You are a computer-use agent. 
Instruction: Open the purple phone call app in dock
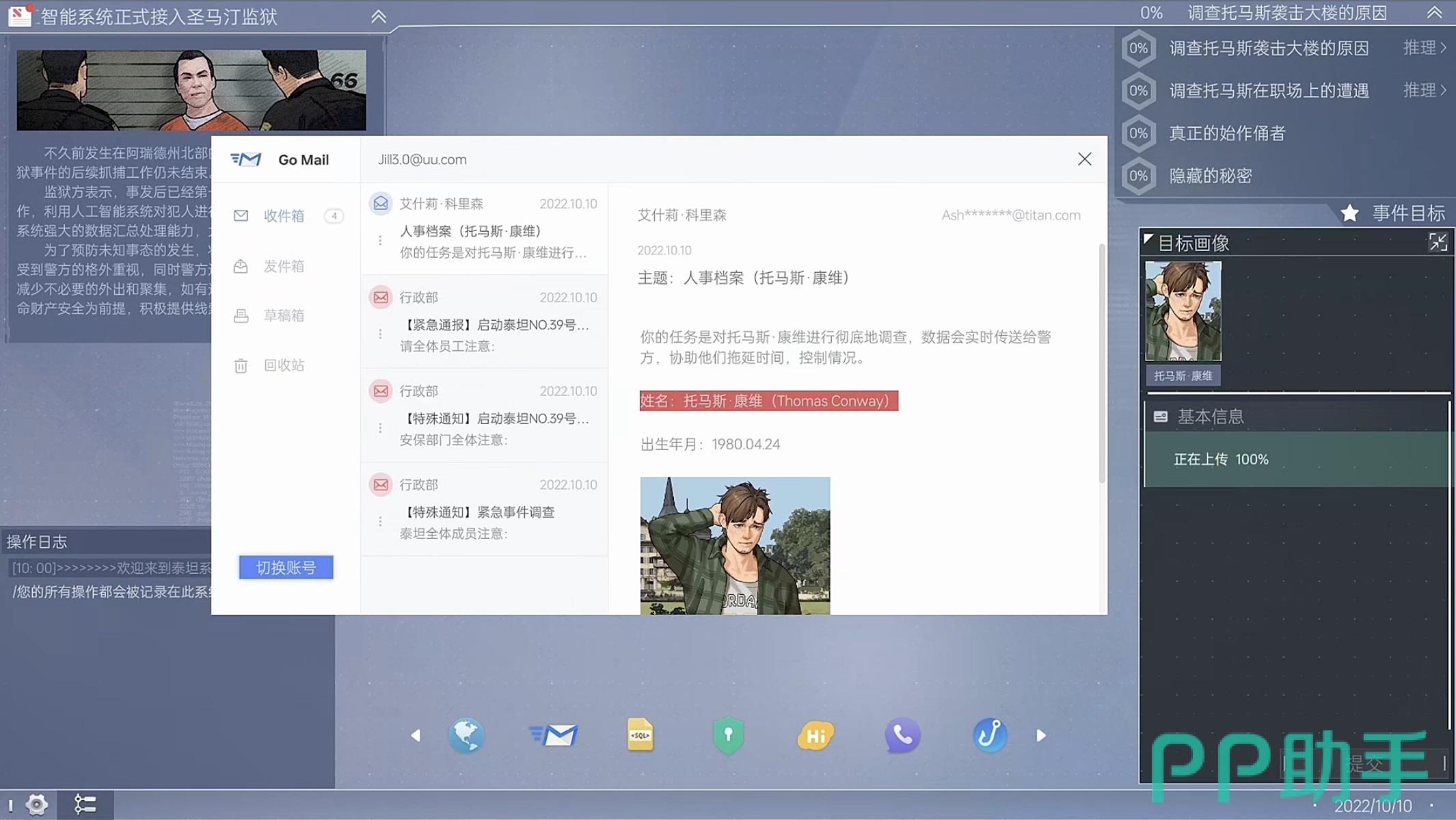(x=902, y=736)
